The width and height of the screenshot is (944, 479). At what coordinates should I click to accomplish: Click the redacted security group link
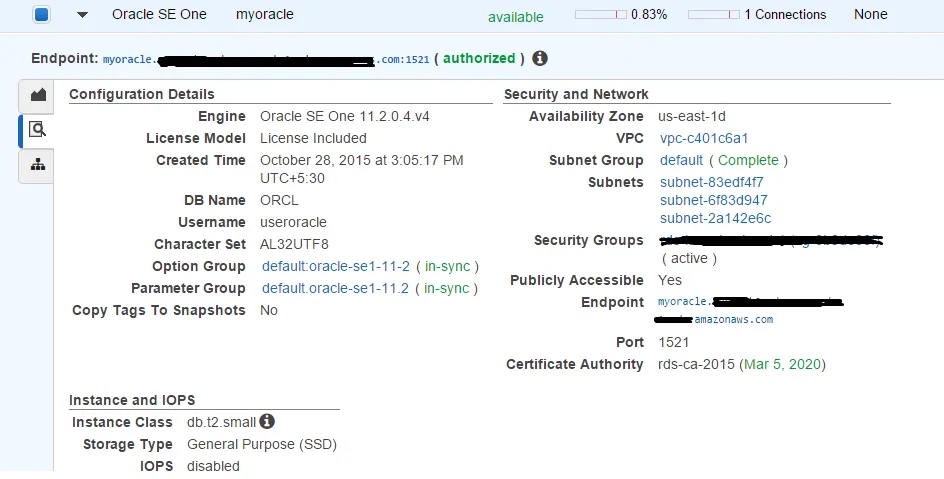click(x=771, y=241)
